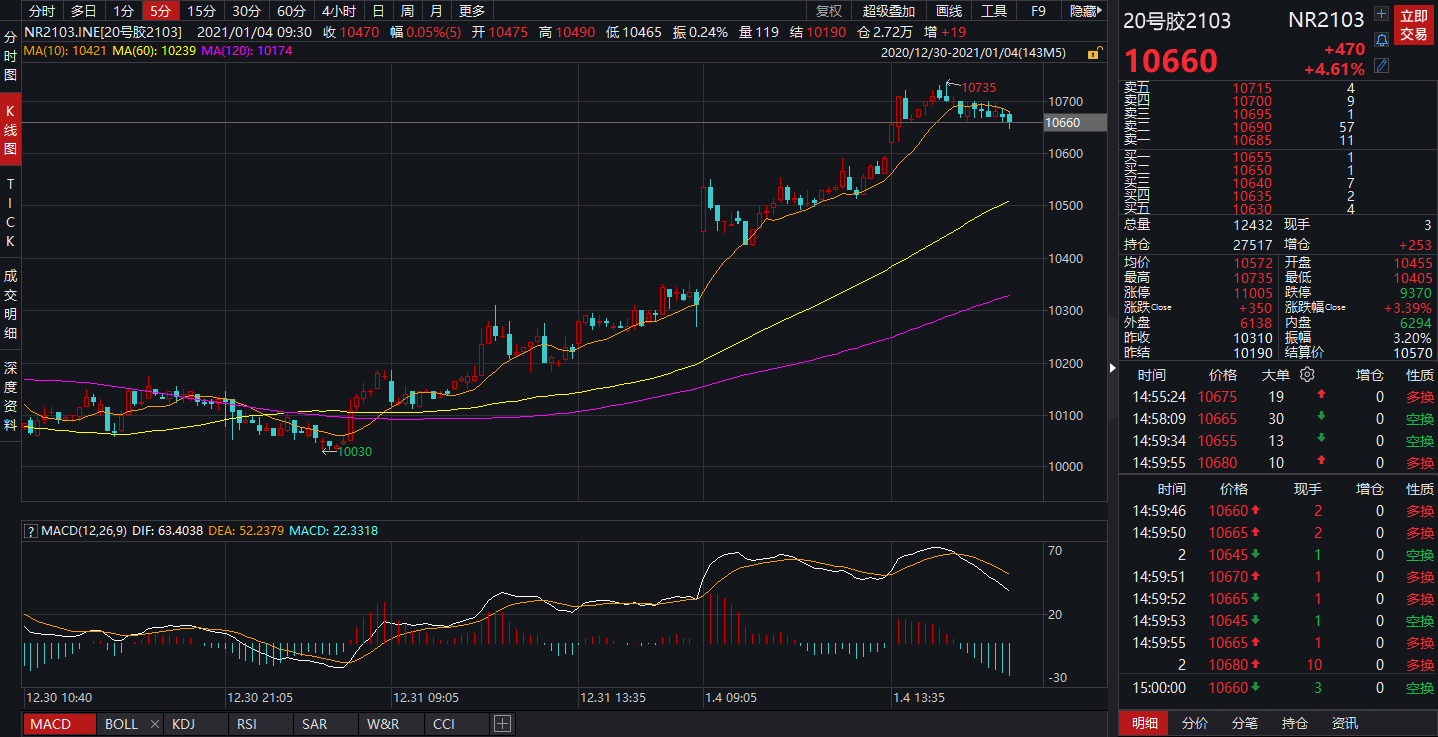Open the note pencil icon beside price change
The image size is (1438, 737).
coord(1381,66)
